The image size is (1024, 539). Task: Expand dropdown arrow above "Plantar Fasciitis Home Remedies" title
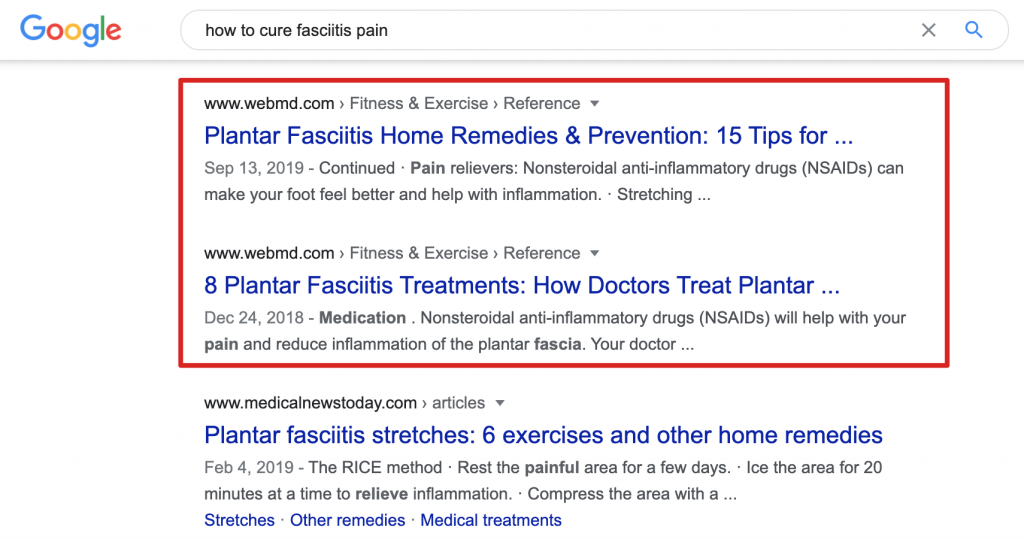pos(594,104)
